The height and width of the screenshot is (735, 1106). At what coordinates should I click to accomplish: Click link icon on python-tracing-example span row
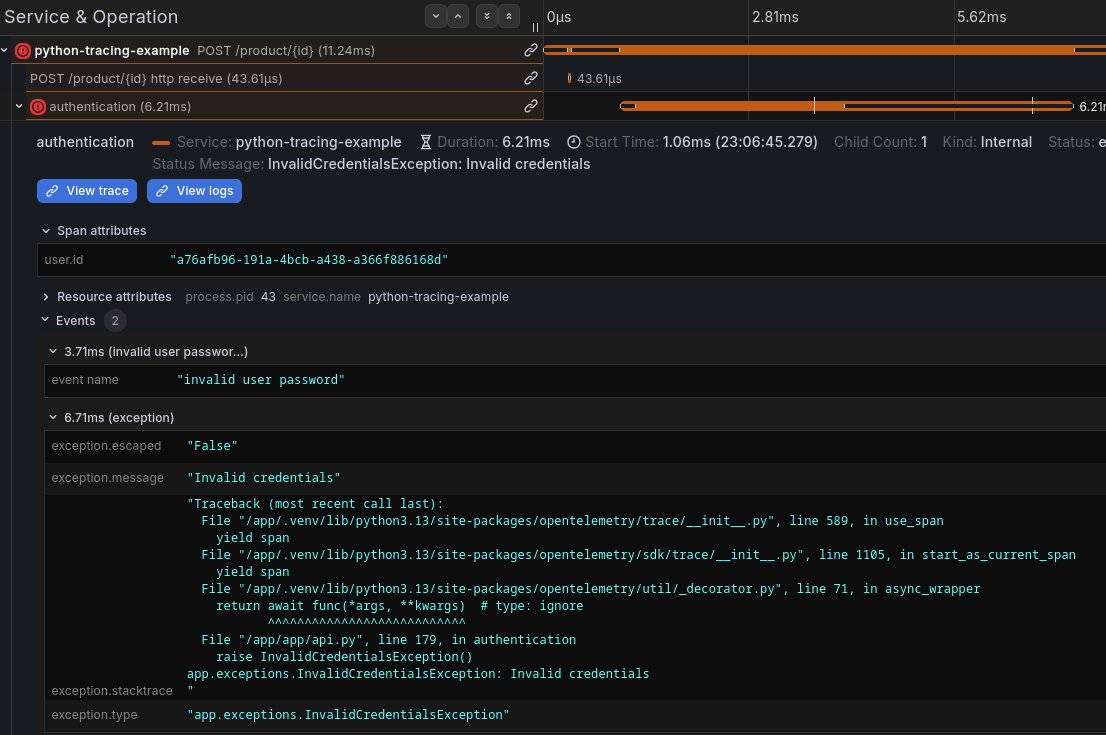click(531, 50)
